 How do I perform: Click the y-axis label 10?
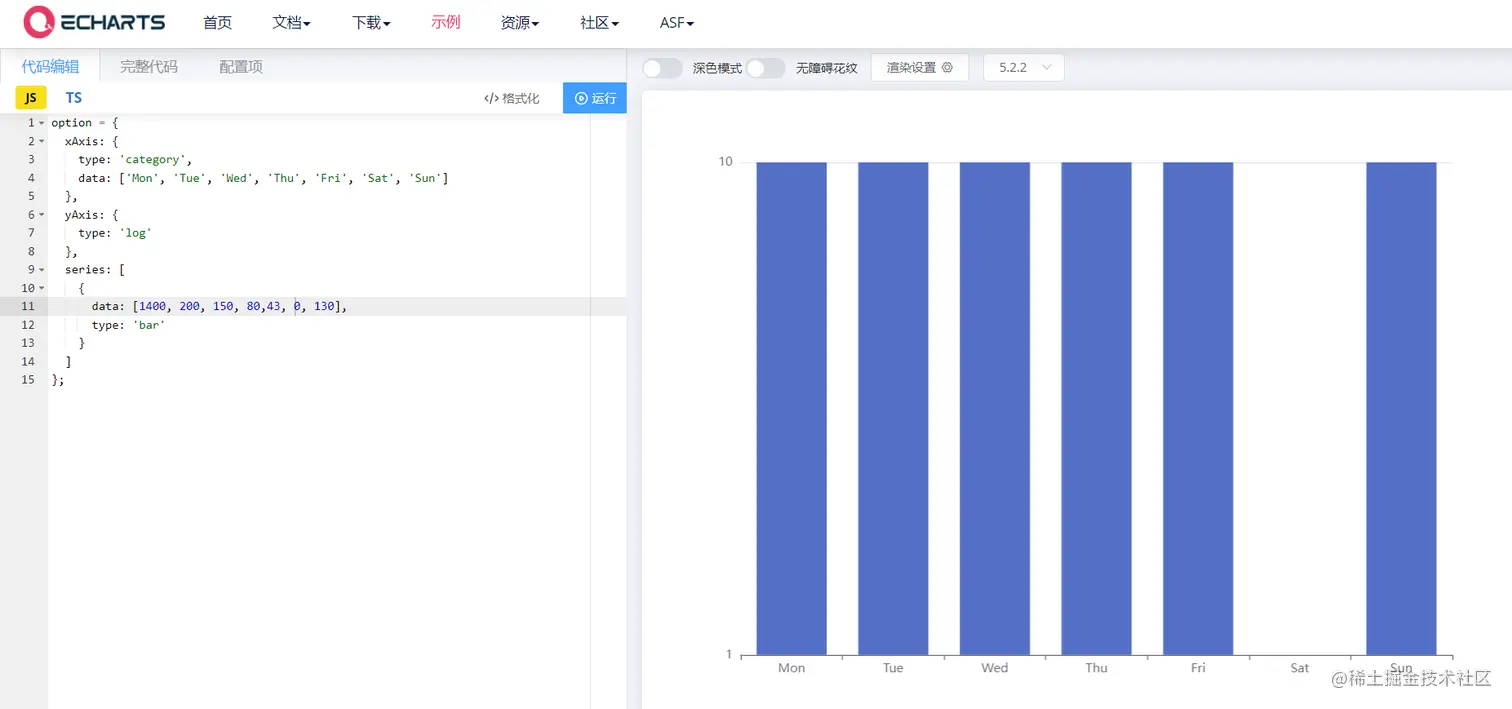(726, 161)
